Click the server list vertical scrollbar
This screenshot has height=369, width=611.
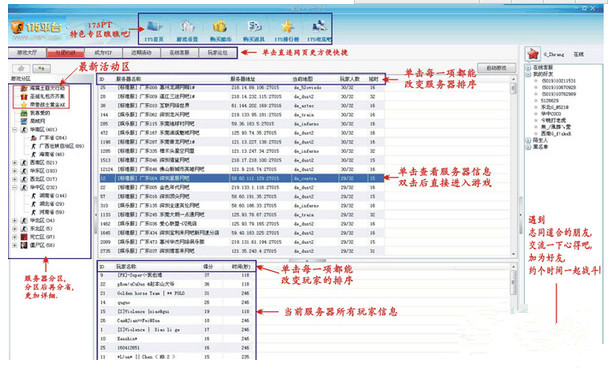tap(513, 166)
